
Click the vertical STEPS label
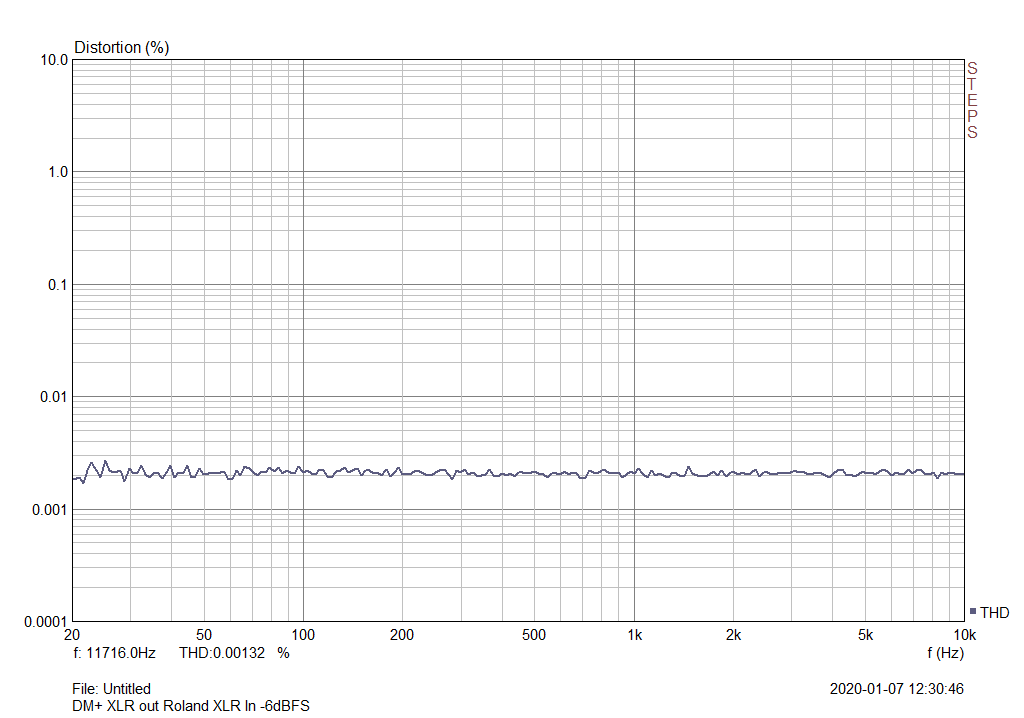coord(972,101)
